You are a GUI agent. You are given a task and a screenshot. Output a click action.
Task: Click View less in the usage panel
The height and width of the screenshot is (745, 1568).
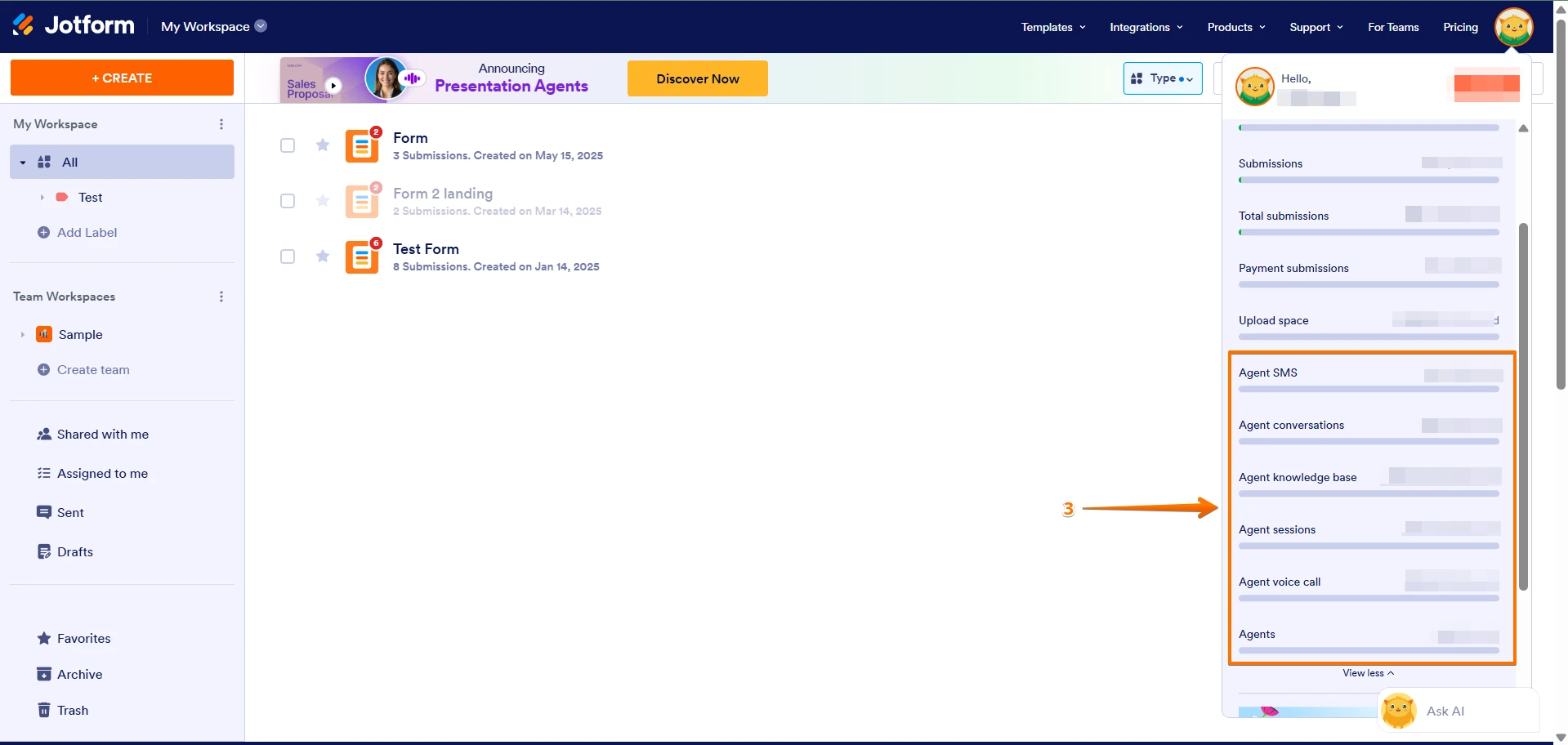1367,673
